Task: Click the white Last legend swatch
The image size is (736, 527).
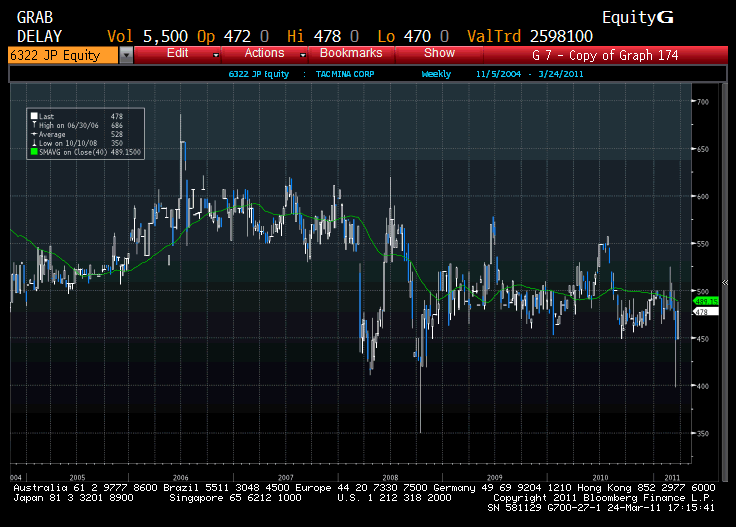Action: 34,116
